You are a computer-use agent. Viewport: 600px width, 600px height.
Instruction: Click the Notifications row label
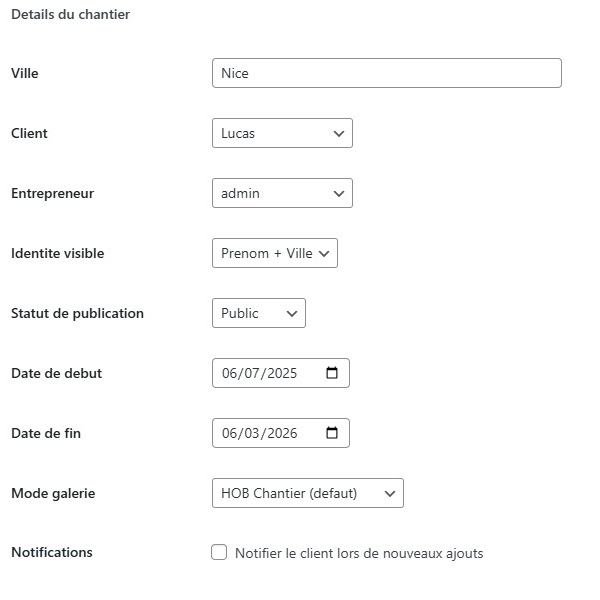[51, 552]
